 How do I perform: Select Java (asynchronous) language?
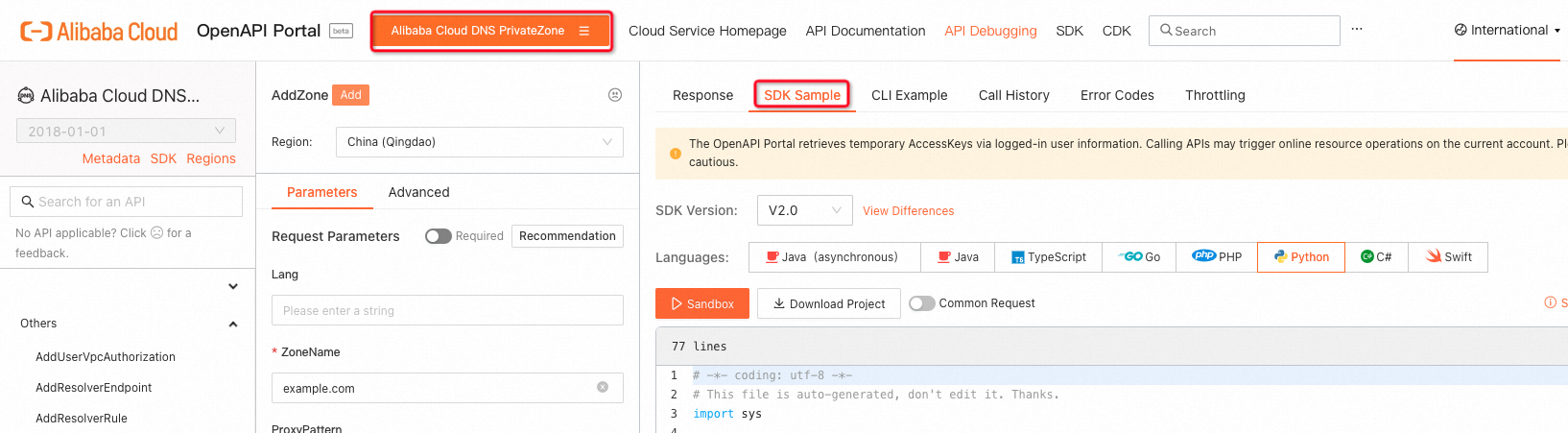point(834,257)
